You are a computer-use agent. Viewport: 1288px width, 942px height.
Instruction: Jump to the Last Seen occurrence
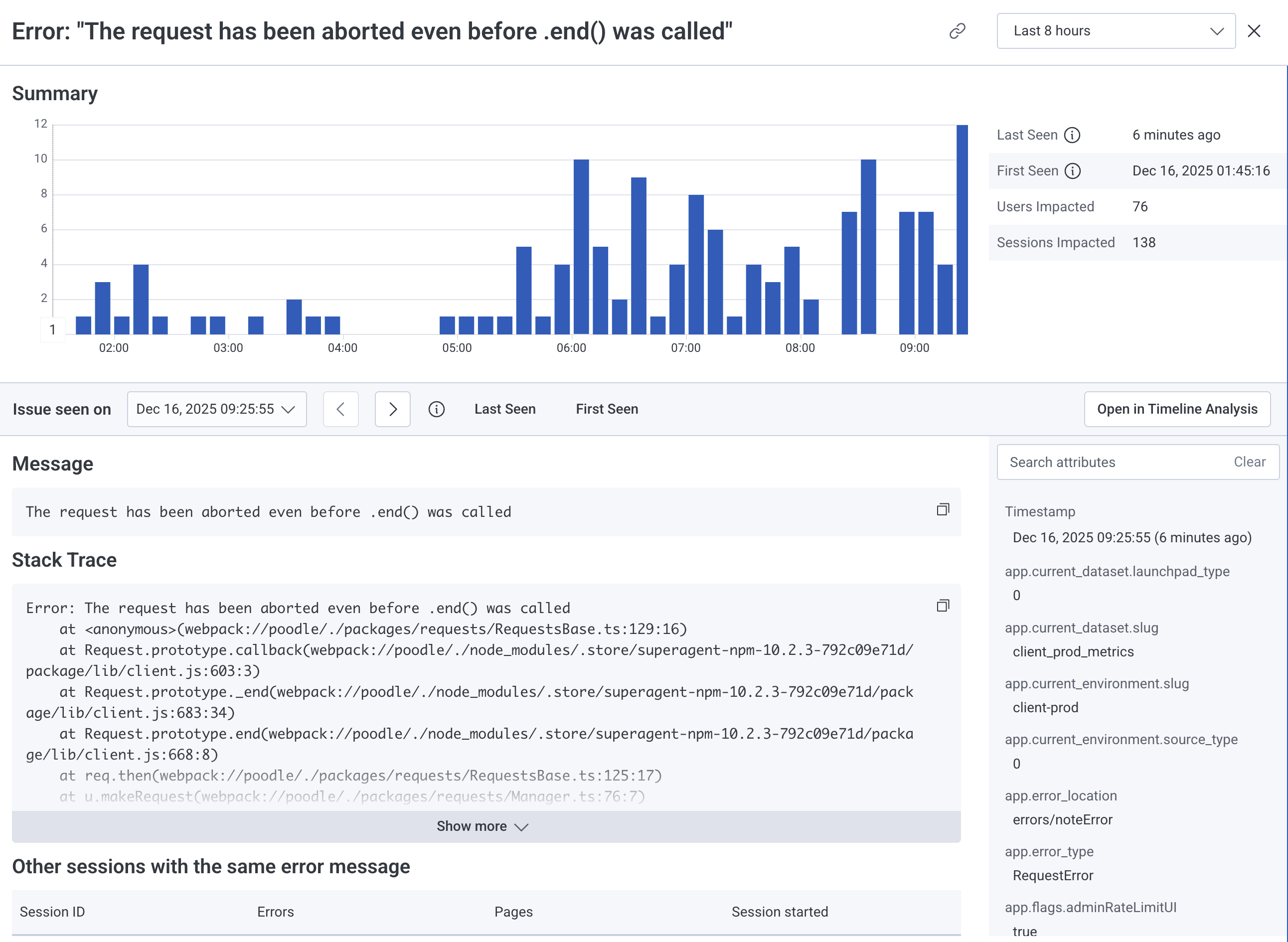point(504,409)
